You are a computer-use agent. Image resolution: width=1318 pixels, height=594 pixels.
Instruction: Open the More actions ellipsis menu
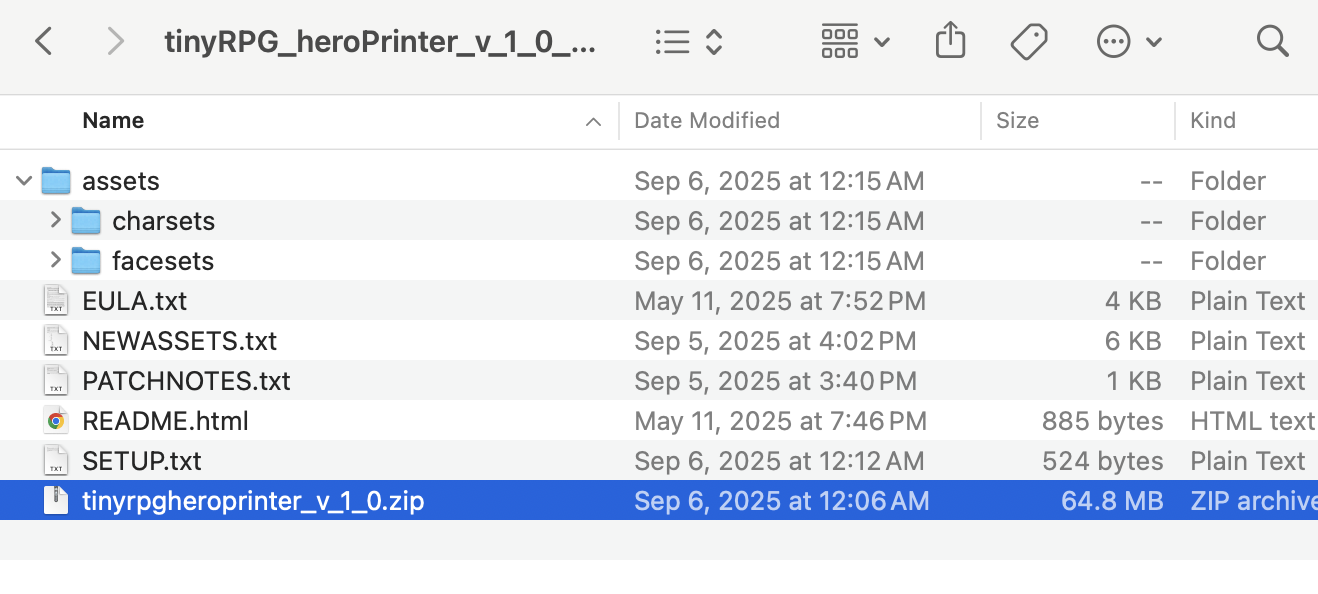tap(1128, 41)
